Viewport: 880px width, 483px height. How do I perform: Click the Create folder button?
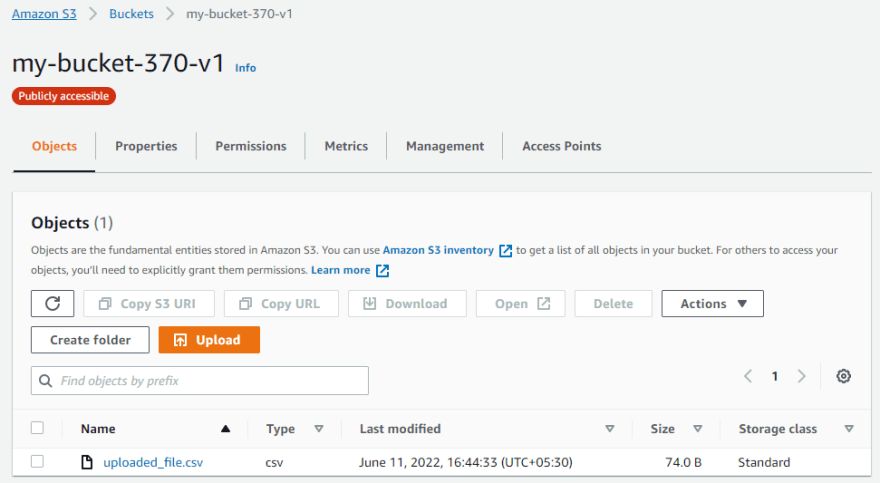90,340
